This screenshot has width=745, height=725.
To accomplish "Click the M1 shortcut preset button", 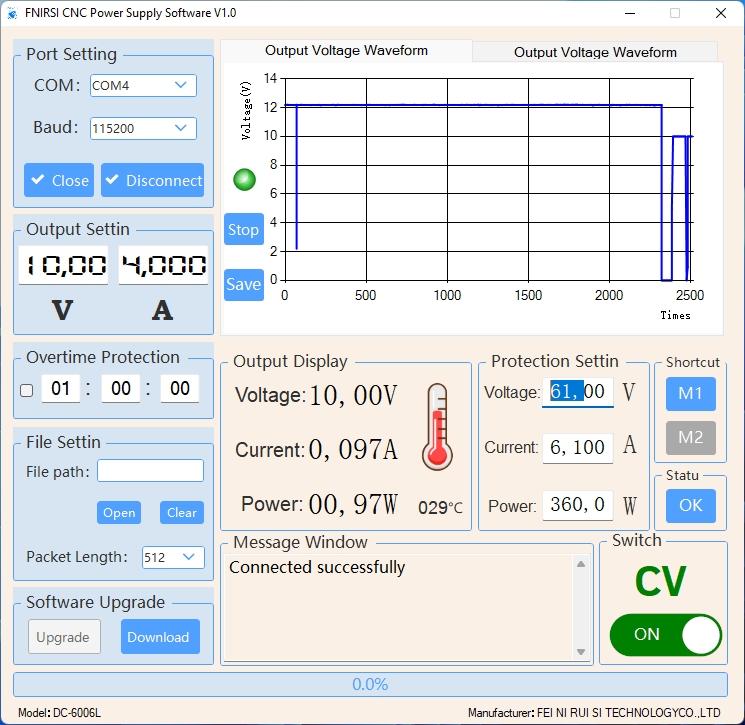I will point(690,394).
